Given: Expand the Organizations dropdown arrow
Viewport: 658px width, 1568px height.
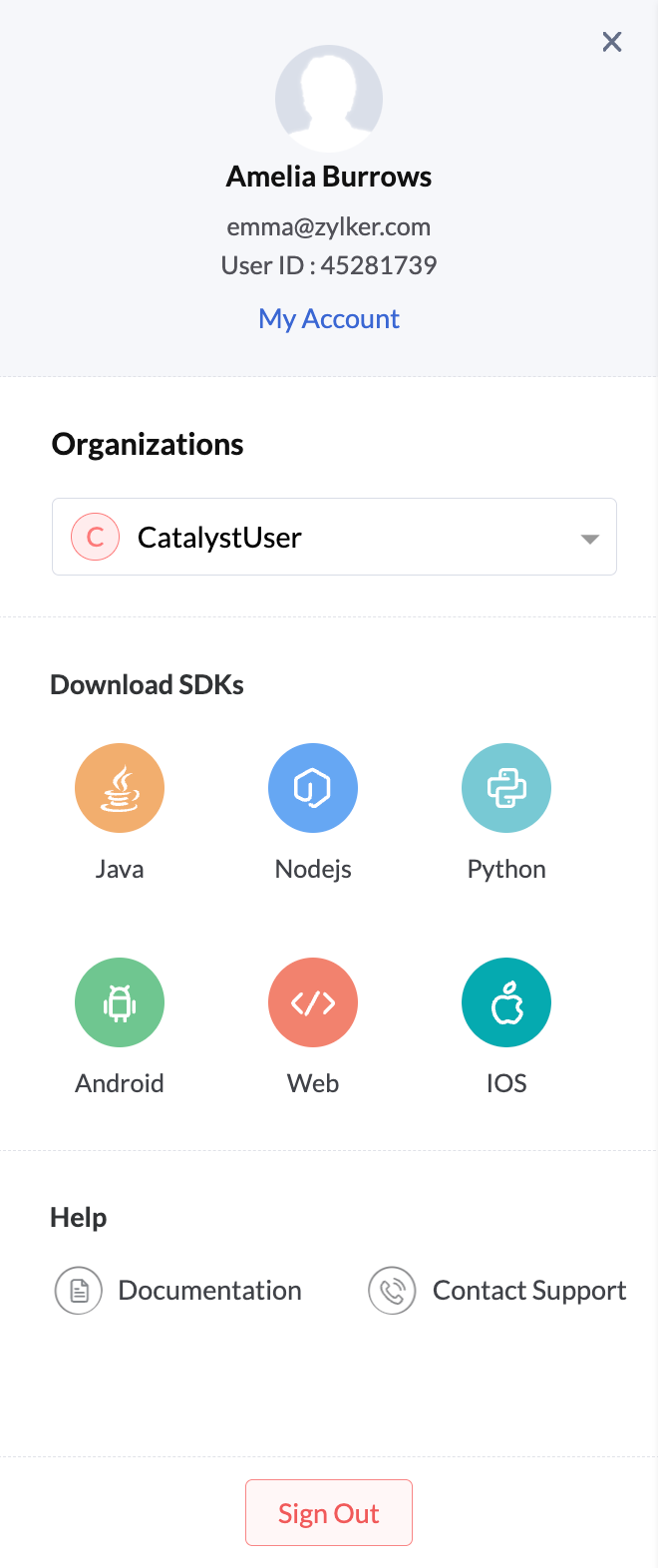Looking at the screenshot, I should pyautogui.click(x=589, y=539).
